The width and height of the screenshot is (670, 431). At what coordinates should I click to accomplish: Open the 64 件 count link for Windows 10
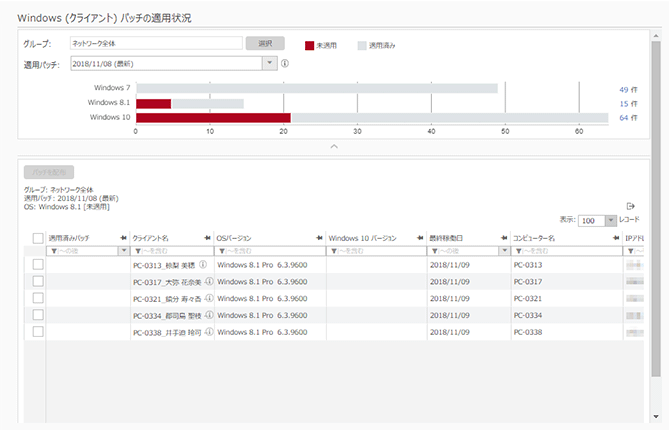click(629, 117)
